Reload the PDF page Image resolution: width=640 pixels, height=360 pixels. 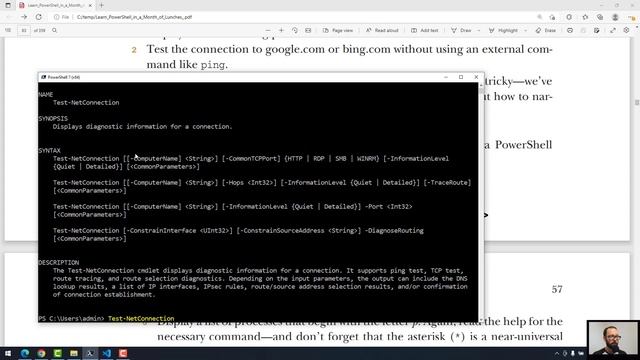pyautogui.click(x=38, y=17)
